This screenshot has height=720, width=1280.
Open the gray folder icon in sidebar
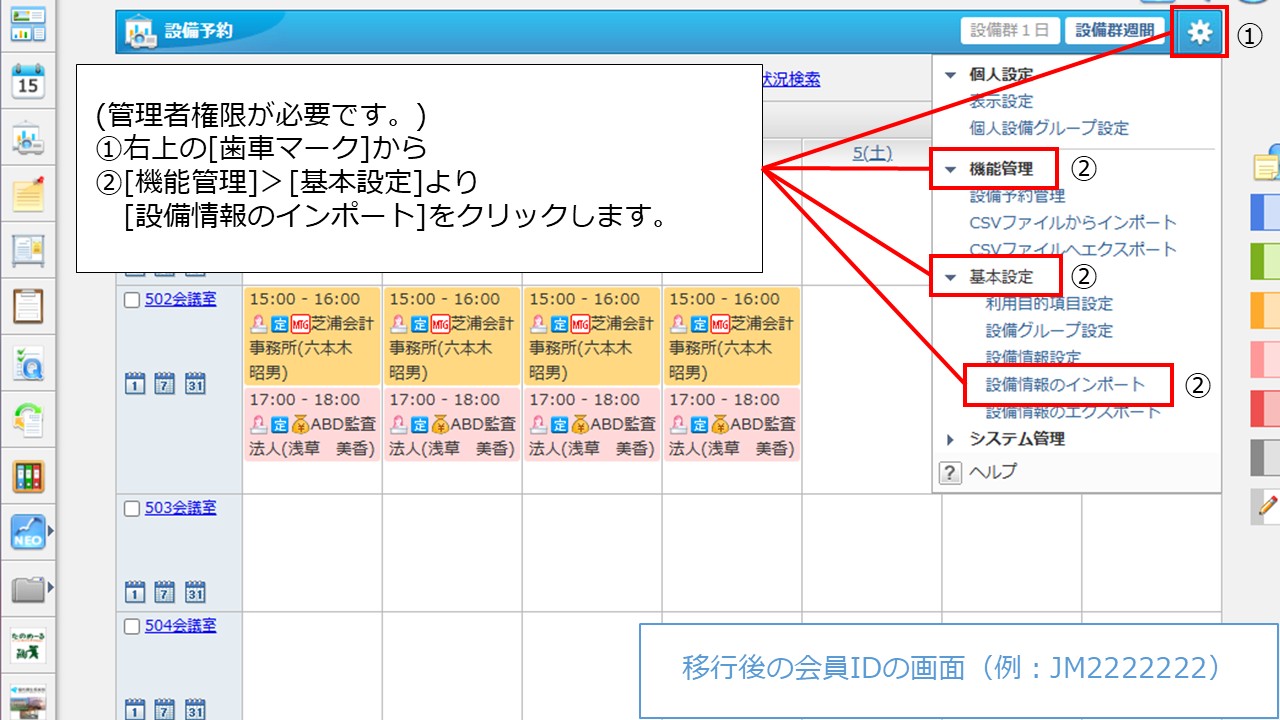click(28, 588)
